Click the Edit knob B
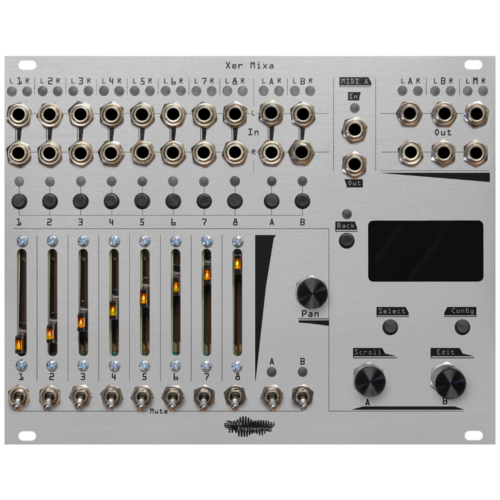500x500 pixels. (449, 381)
